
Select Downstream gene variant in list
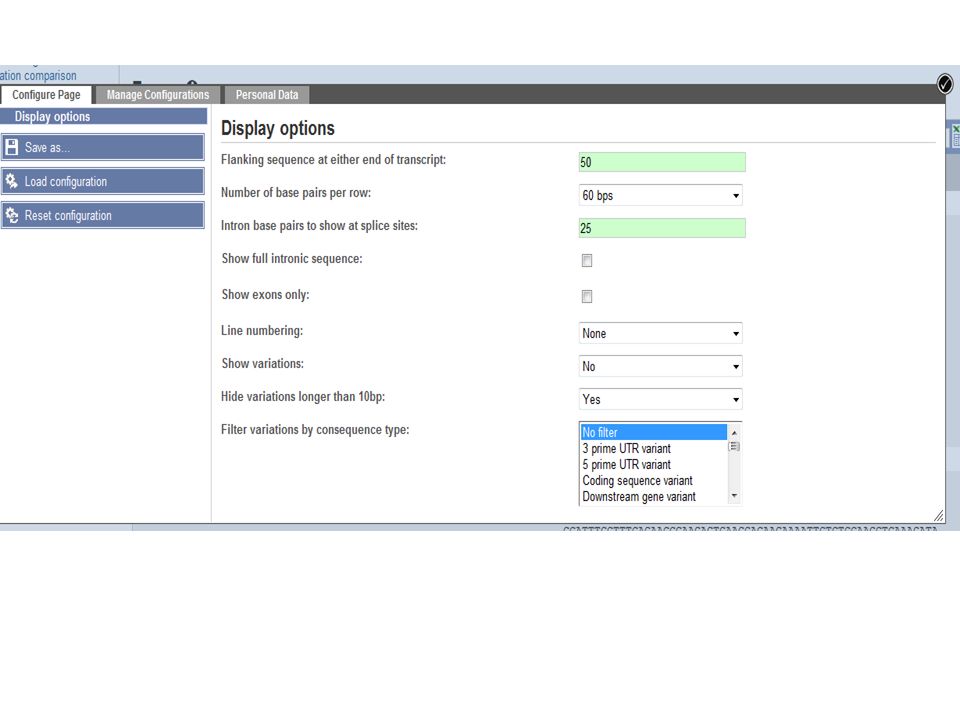653,497
